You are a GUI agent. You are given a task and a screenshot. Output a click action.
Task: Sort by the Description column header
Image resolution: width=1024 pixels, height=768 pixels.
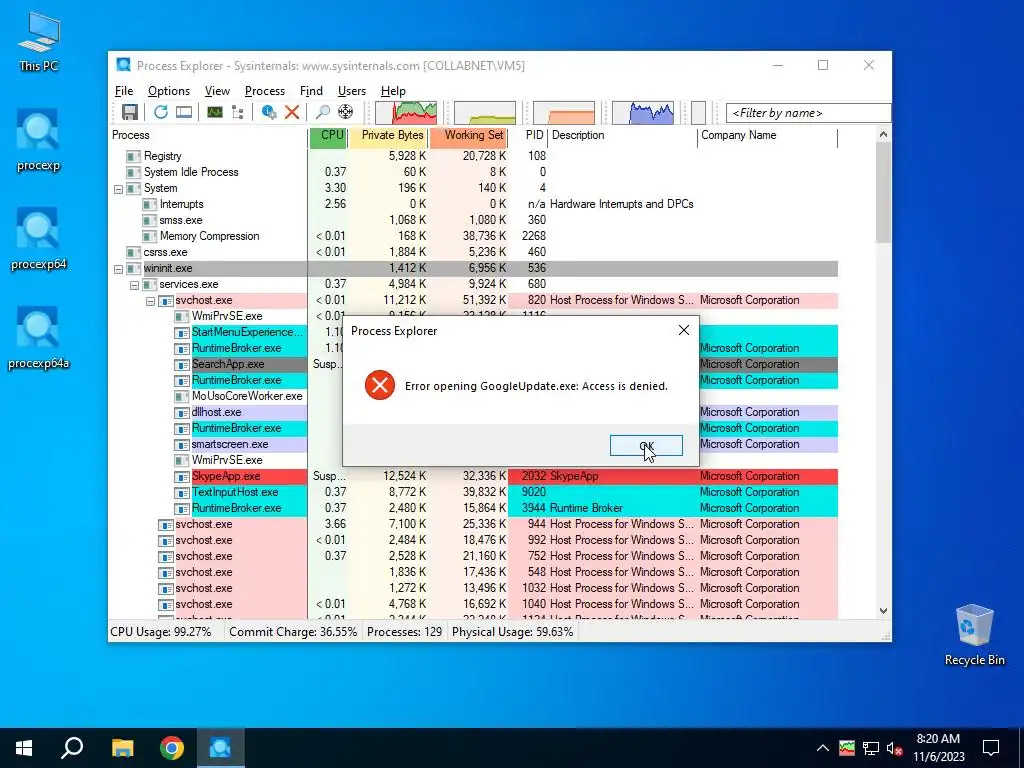click(623, 135)
